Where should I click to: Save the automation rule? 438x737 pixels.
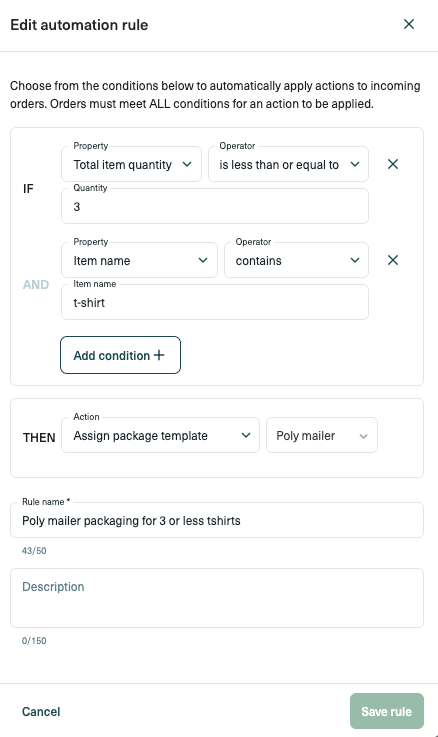pyautogui.click(x=387, y=711)
